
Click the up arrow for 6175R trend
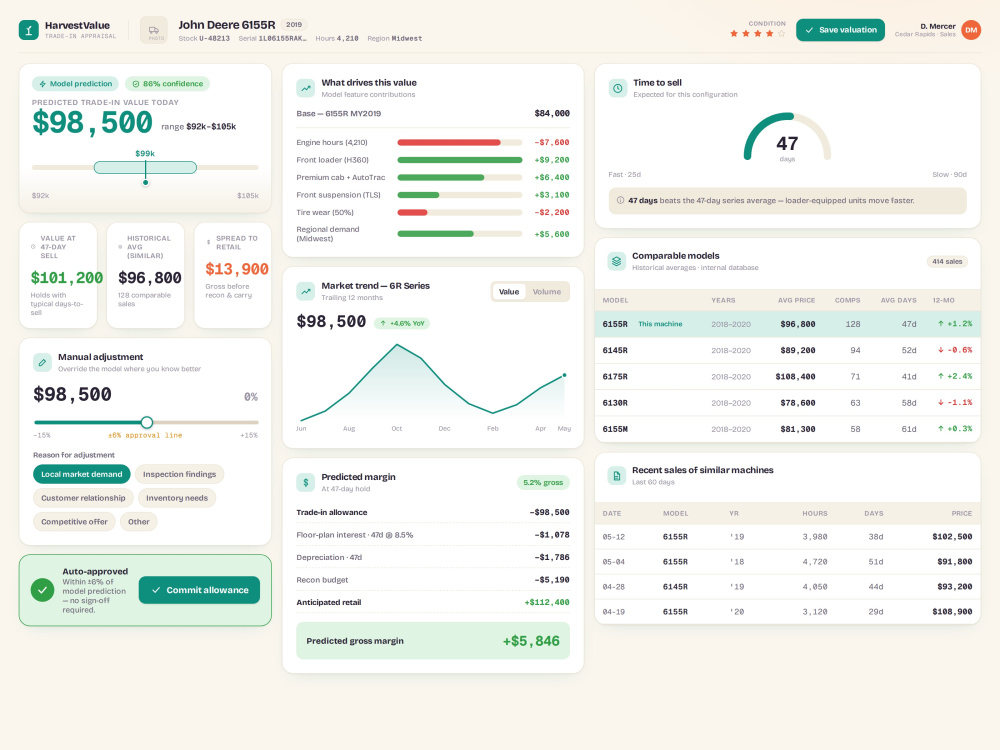point(941,376)
